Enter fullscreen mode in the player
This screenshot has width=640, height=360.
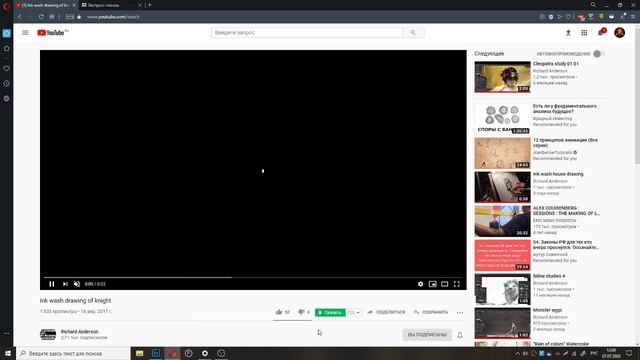457,284
